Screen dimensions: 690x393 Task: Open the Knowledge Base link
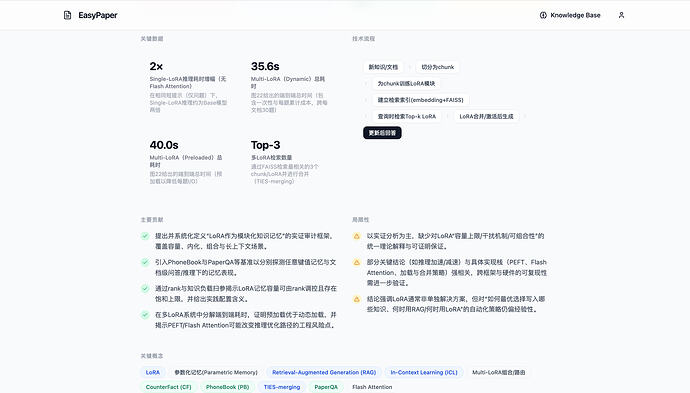pos(570,15)
